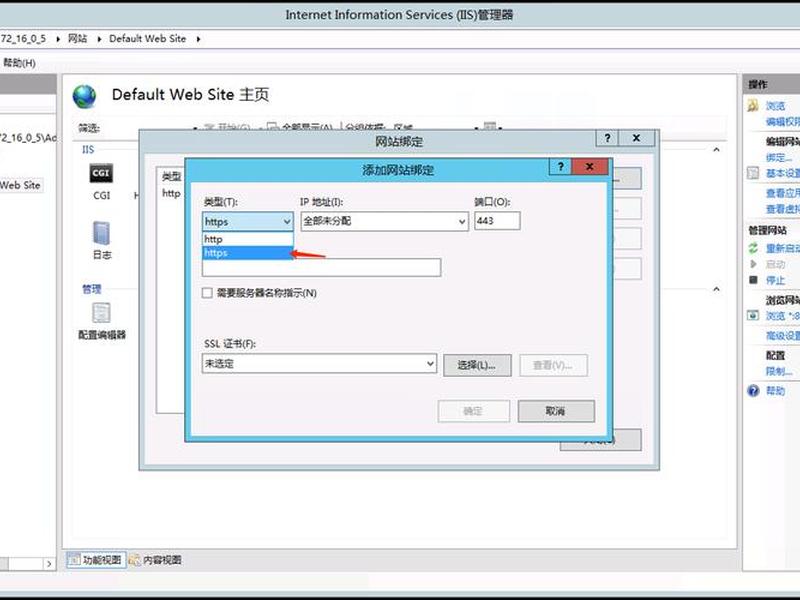Click the 停止 stop icon
This screenshot has width=800, height=600.
(753, 280)
